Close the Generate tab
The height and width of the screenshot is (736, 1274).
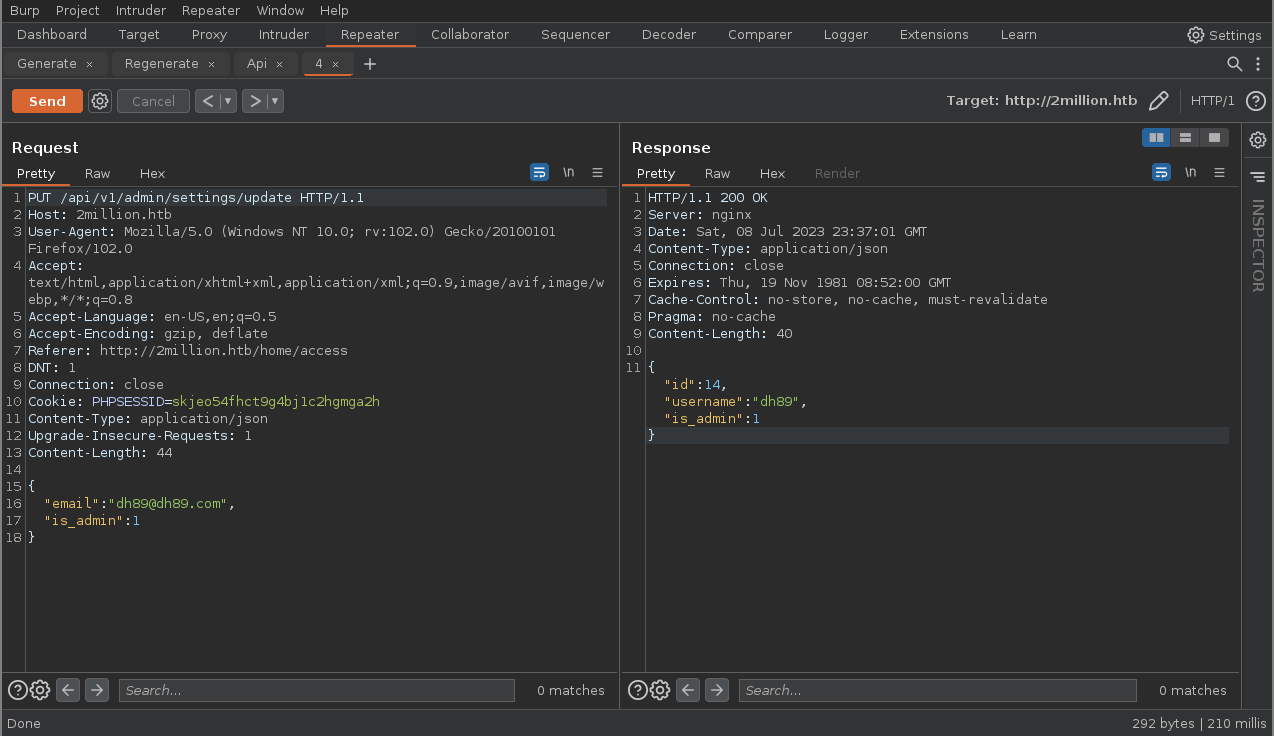[89, 64]
